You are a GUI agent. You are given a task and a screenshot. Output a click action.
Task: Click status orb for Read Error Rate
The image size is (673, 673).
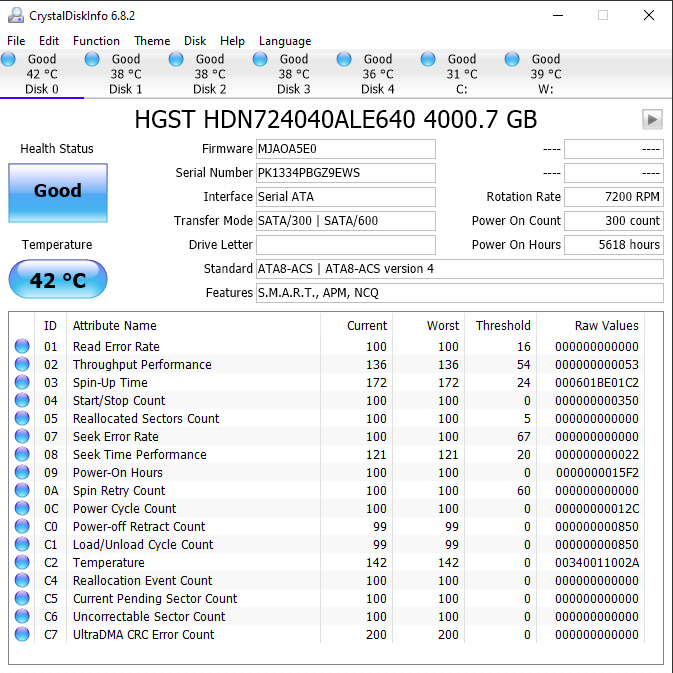(22, 346)
